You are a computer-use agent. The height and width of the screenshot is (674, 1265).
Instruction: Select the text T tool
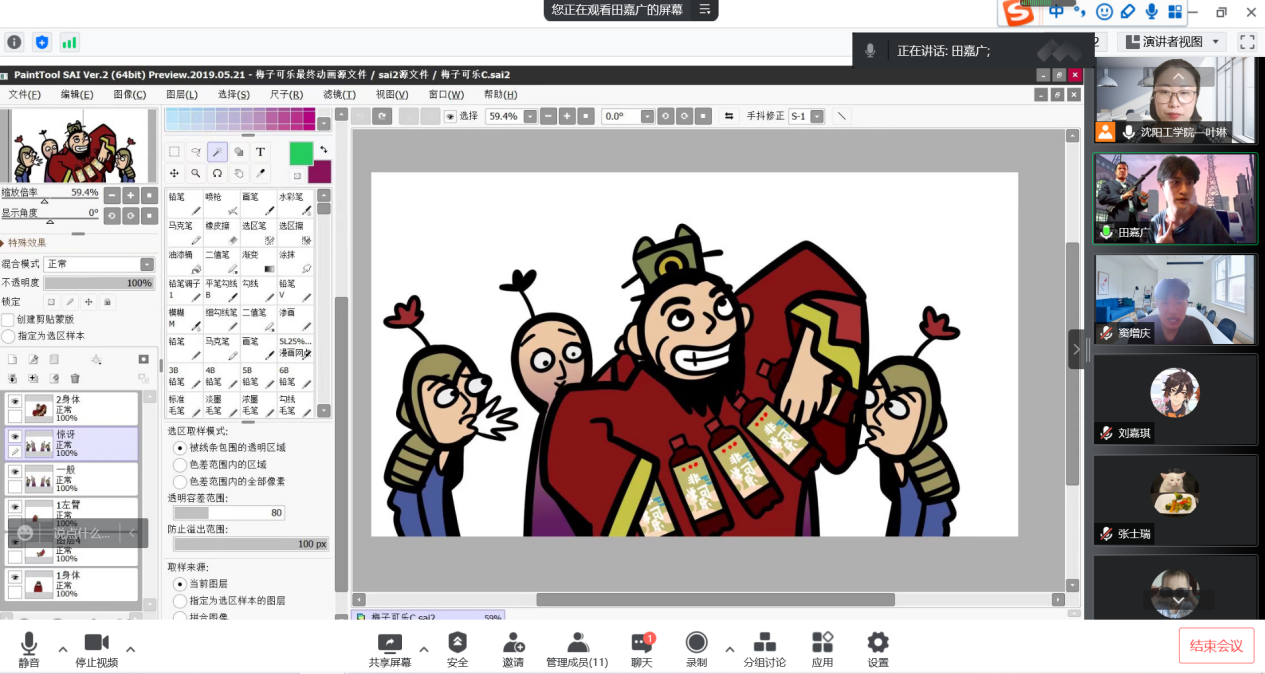[x=260, y=152]
